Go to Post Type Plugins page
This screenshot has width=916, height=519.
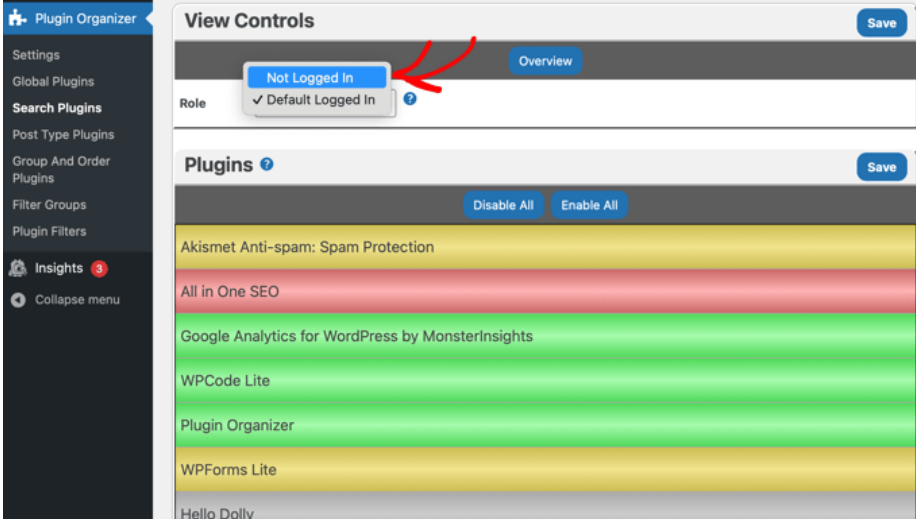pyautogui.click(x=63, y=134)
